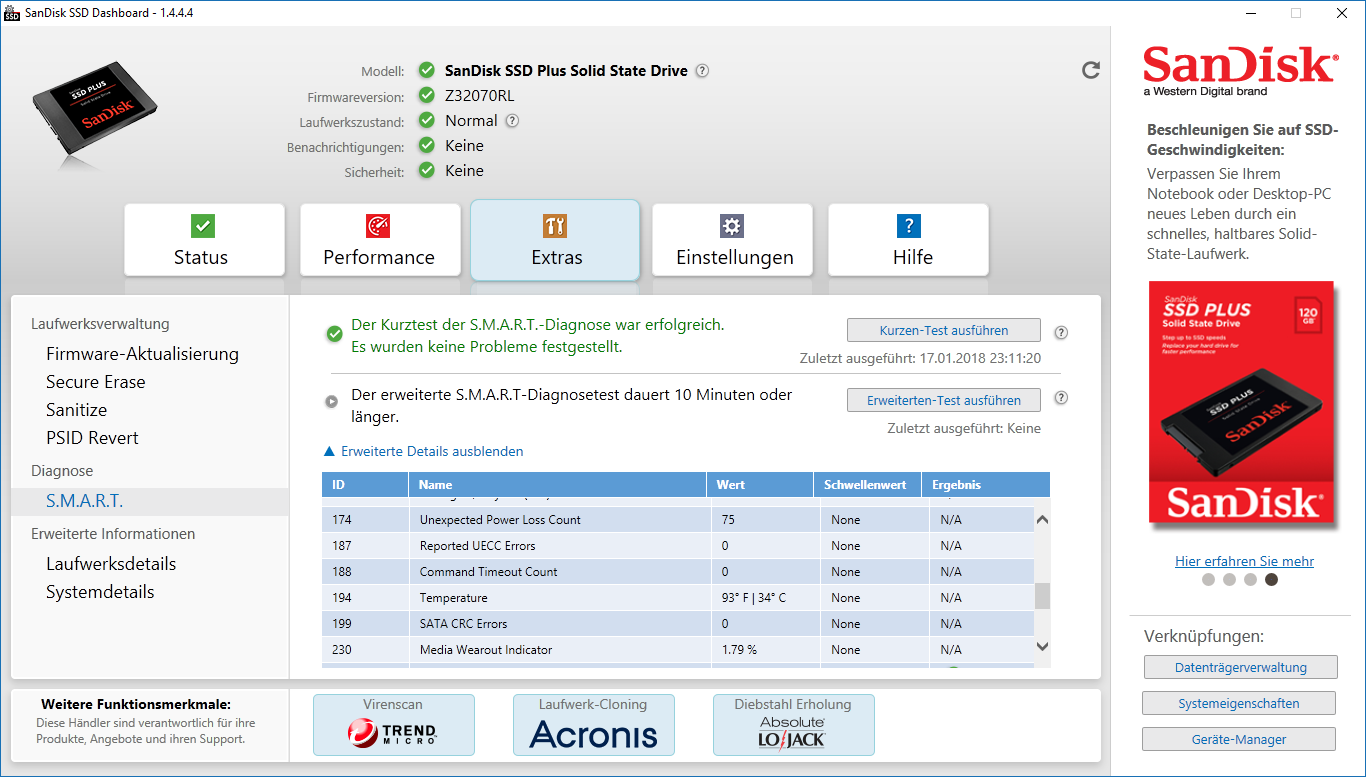The height and width of the screenshot is (777, 1366).
Task: Select first carousel dot under ad
Action: (x=1208, y=579)
